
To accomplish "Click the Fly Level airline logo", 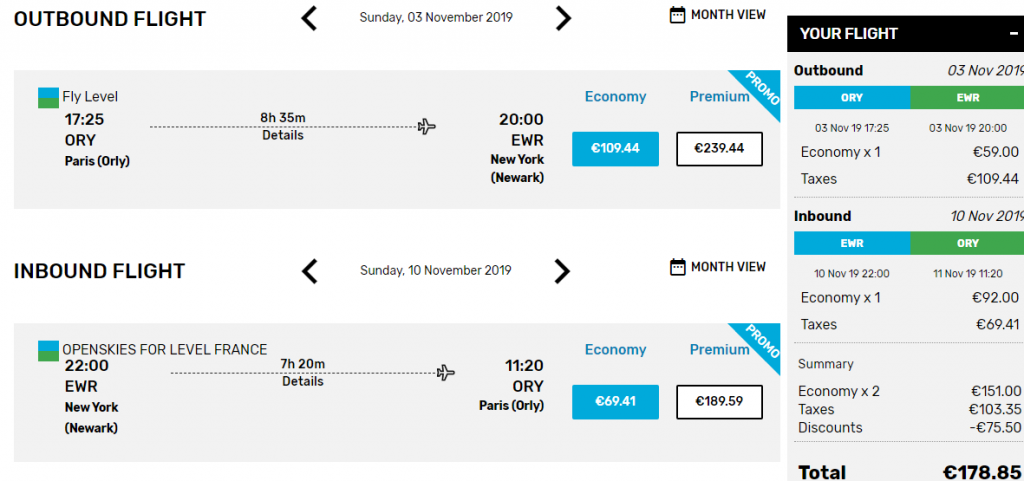I will point(48,97).
